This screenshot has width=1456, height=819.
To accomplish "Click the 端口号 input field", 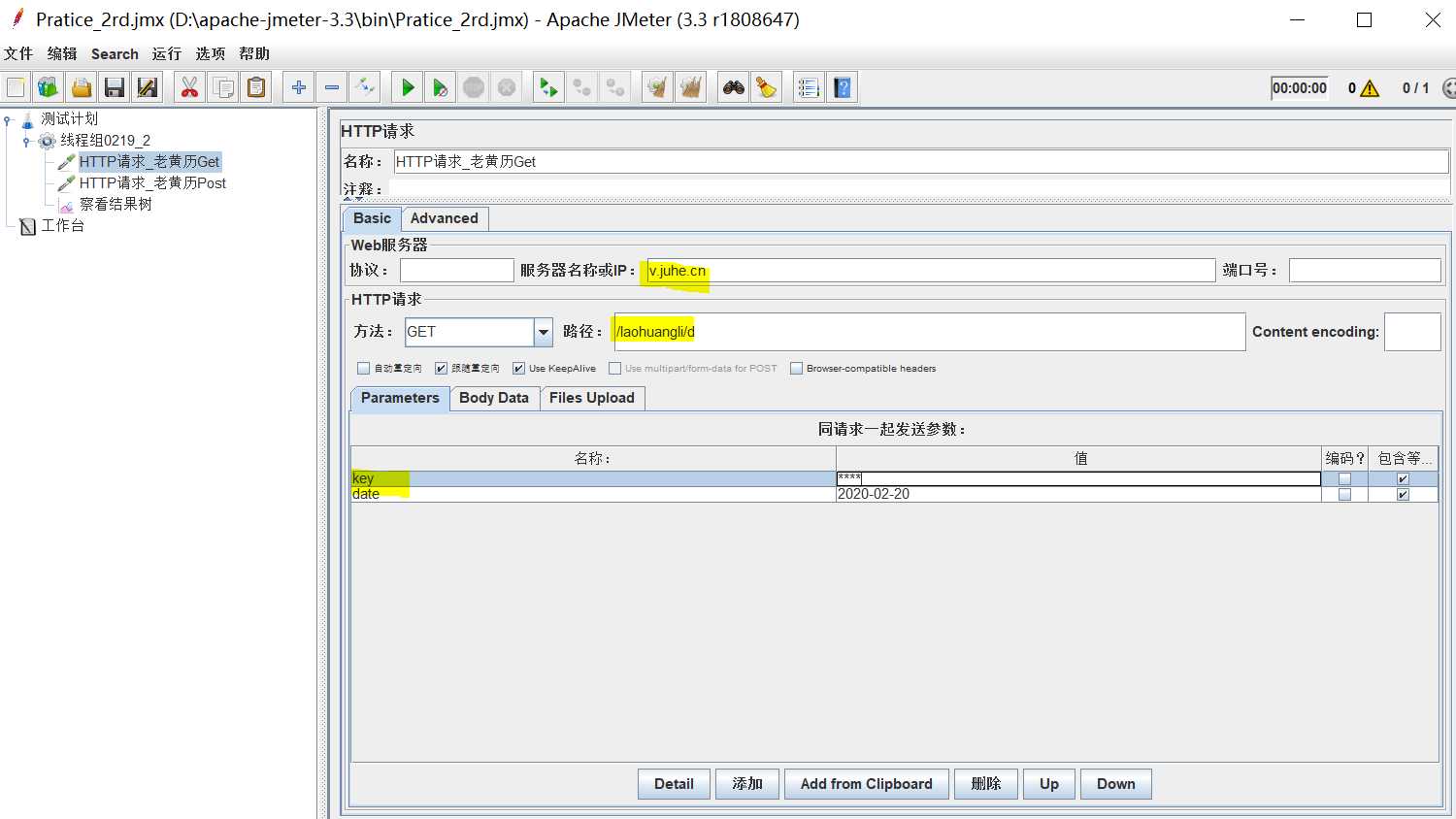I will tap(1365, 271).
